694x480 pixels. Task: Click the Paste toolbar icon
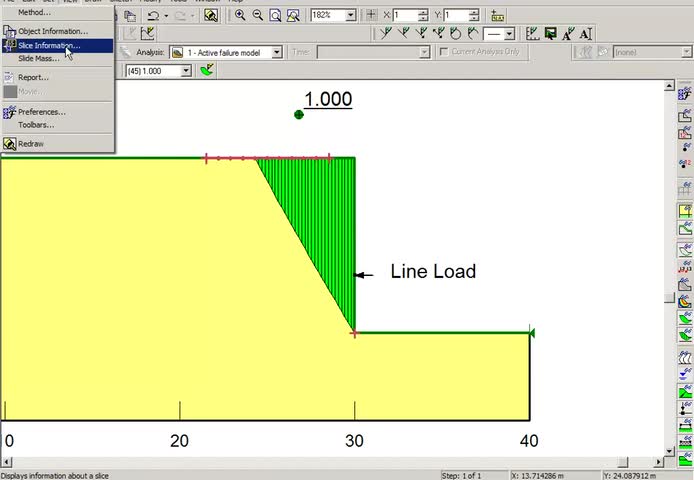[x=130, y=16]
